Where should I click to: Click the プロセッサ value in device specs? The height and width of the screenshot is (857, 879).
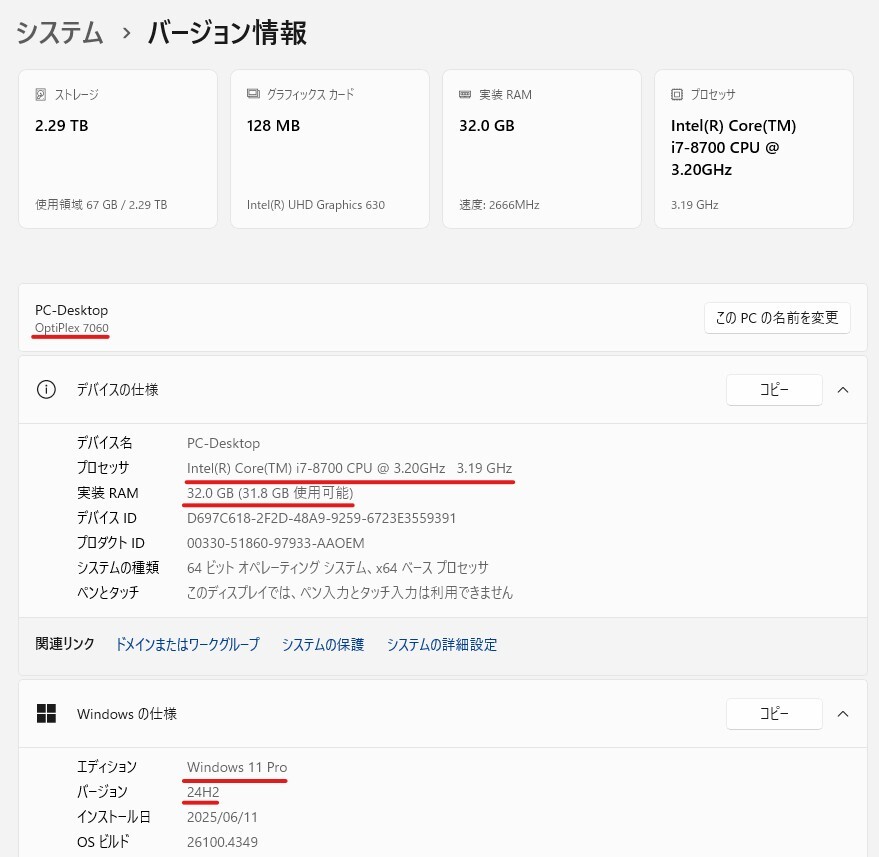click(x=349, y=468)
